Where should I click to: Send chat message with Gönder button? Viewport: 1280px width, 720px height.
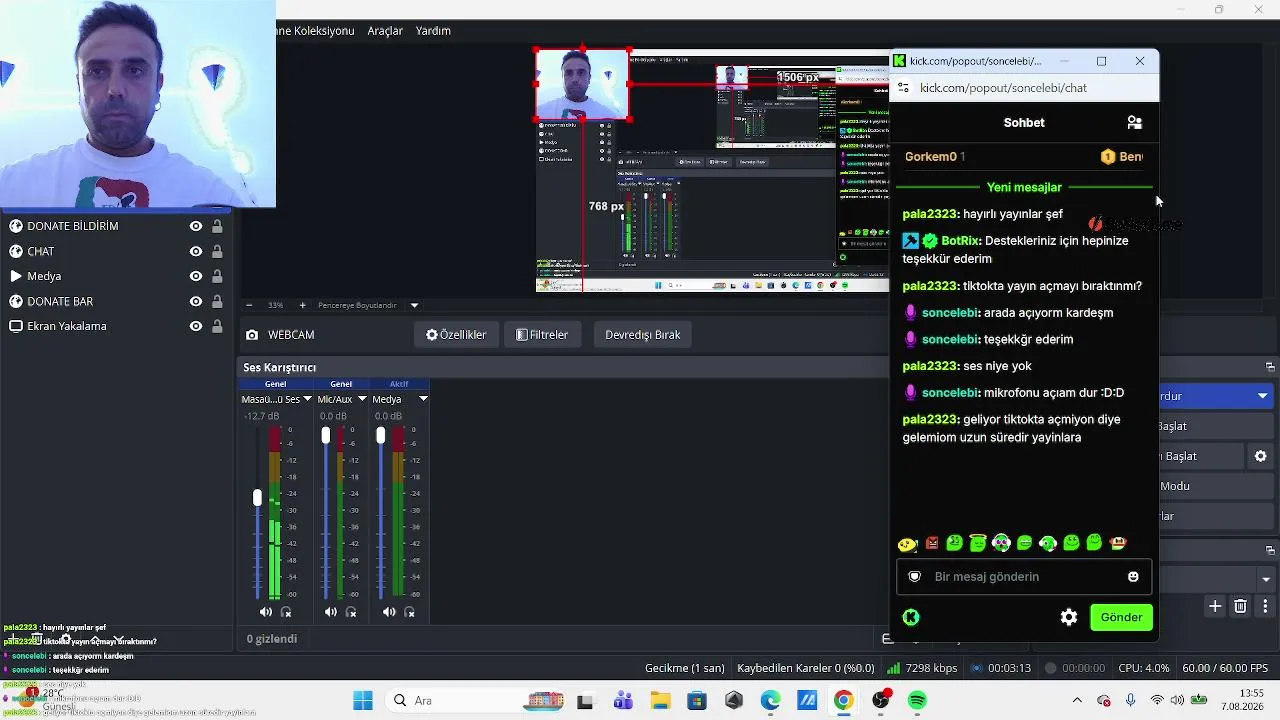tap(1121, 617)
